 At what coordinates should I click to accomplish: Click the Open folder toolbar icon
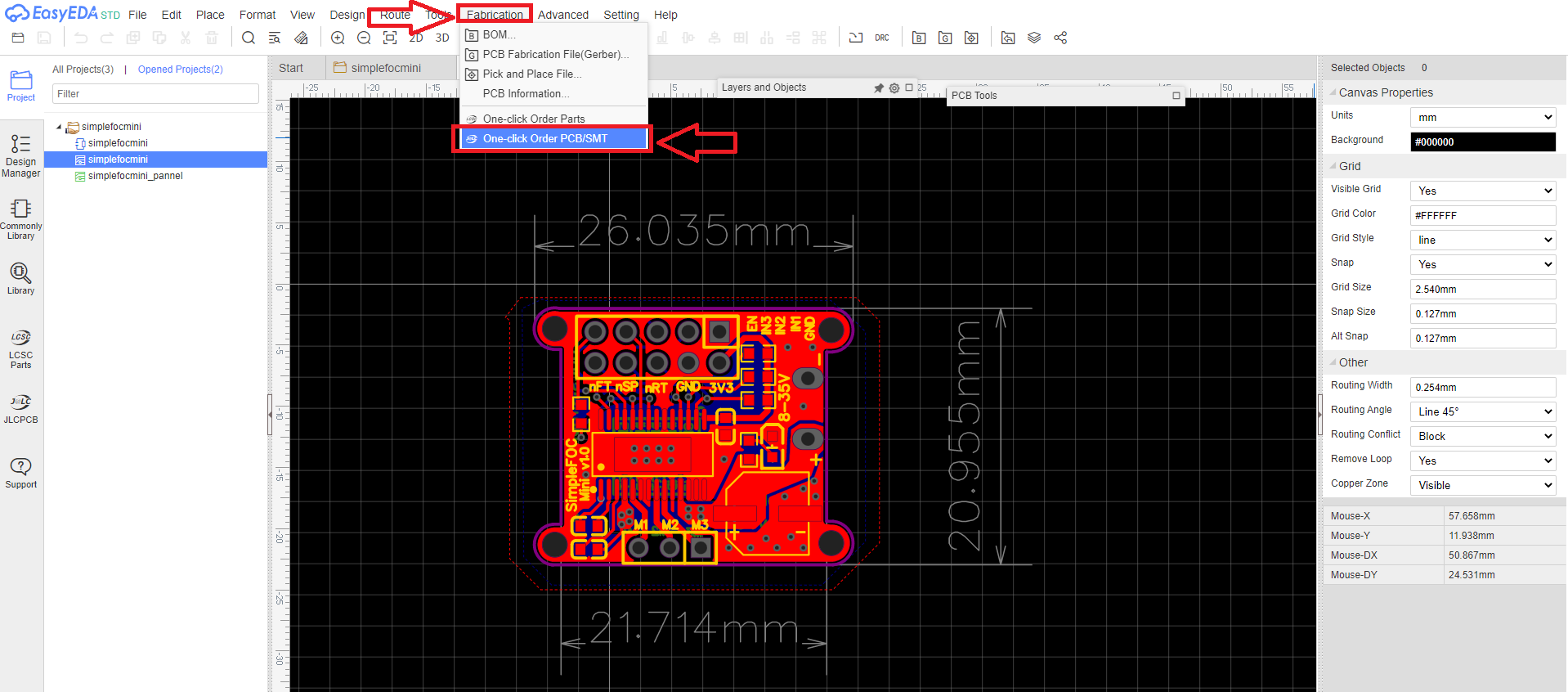[18, 38]
